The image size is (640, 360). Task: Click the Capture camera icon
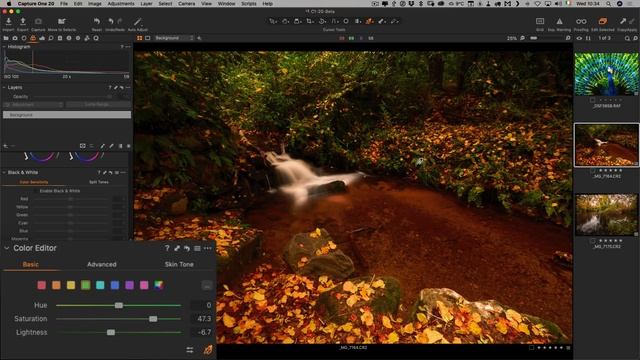38,21
